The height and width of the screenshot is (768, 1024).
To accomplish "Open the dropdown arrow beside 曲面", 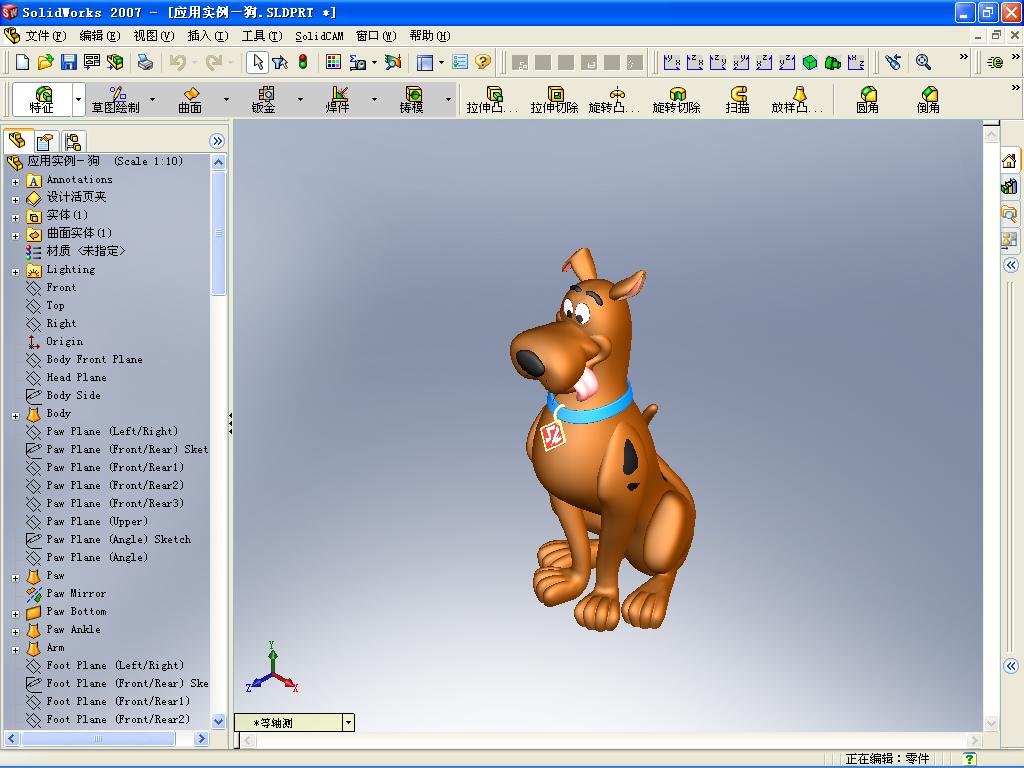I will pos(226,100).
